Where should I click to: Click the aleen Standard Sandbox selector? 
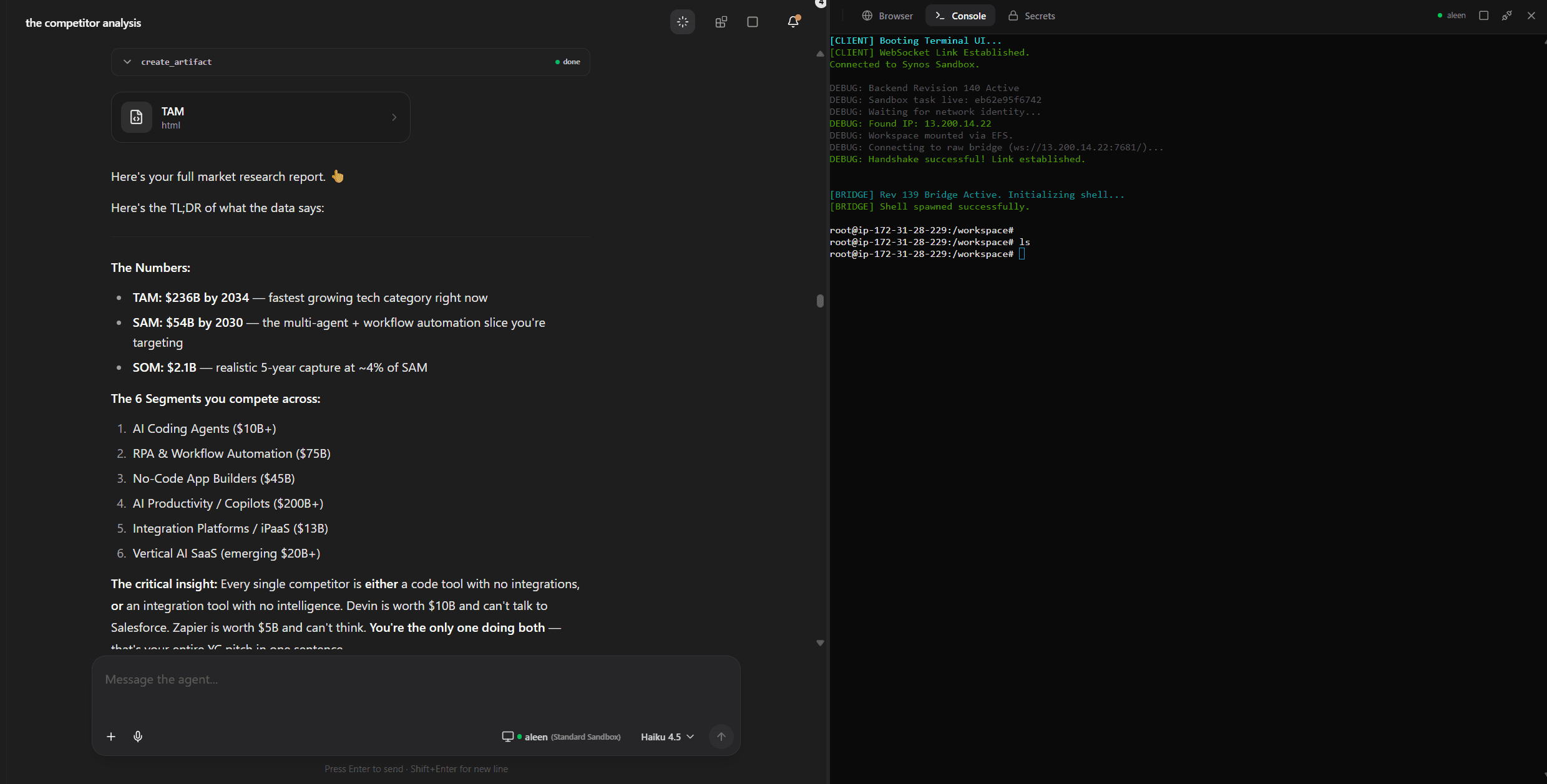562,737
